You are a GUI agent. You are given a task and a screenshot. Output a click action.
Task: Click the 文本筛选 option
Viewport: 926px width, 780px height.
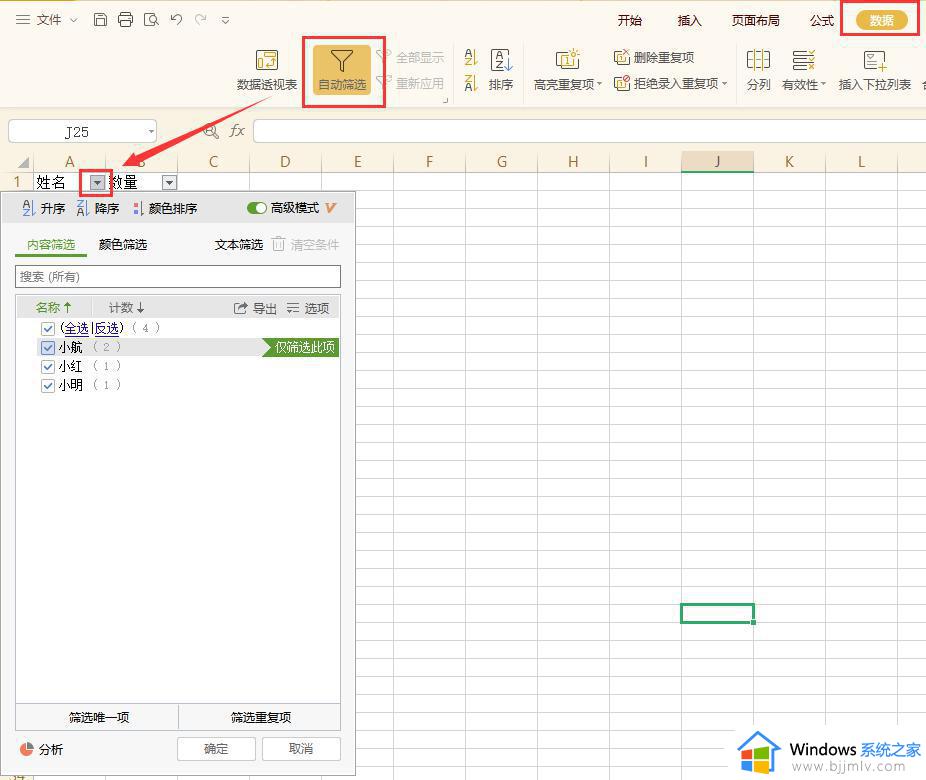point(239,244)
